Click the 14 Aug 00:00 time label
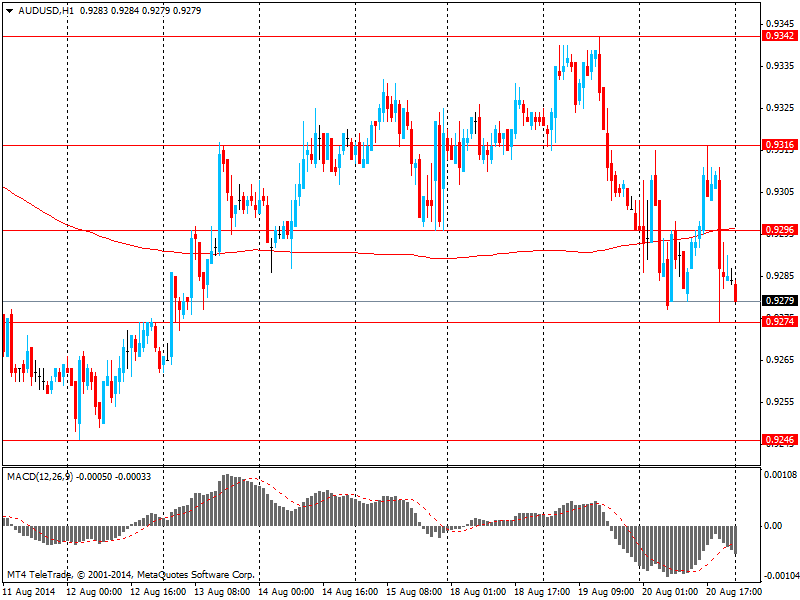The height and width of the screenshot is (600, 800). 286,592
